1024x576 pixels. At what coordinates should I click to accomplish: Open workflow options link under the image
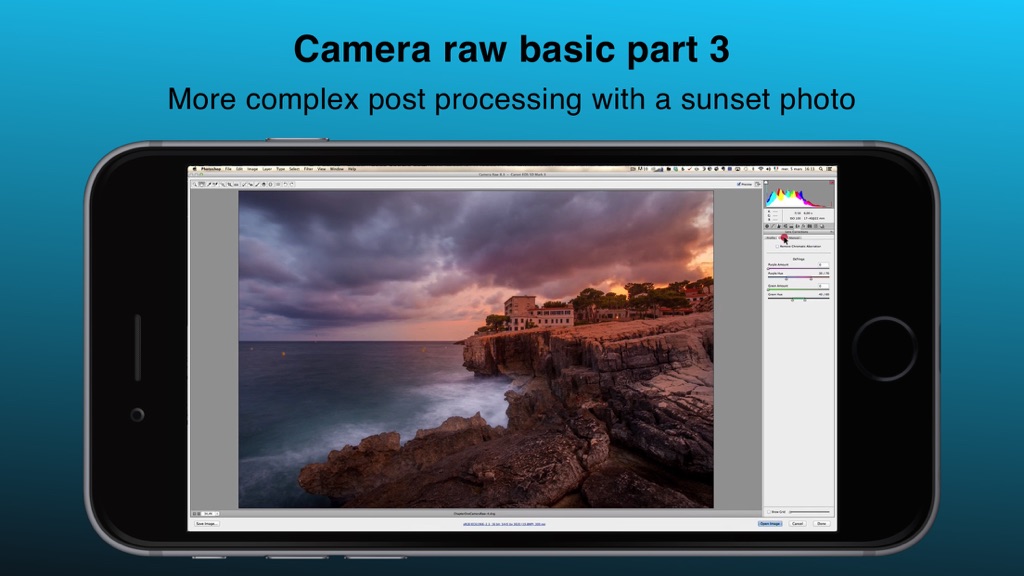coord(504,524)
